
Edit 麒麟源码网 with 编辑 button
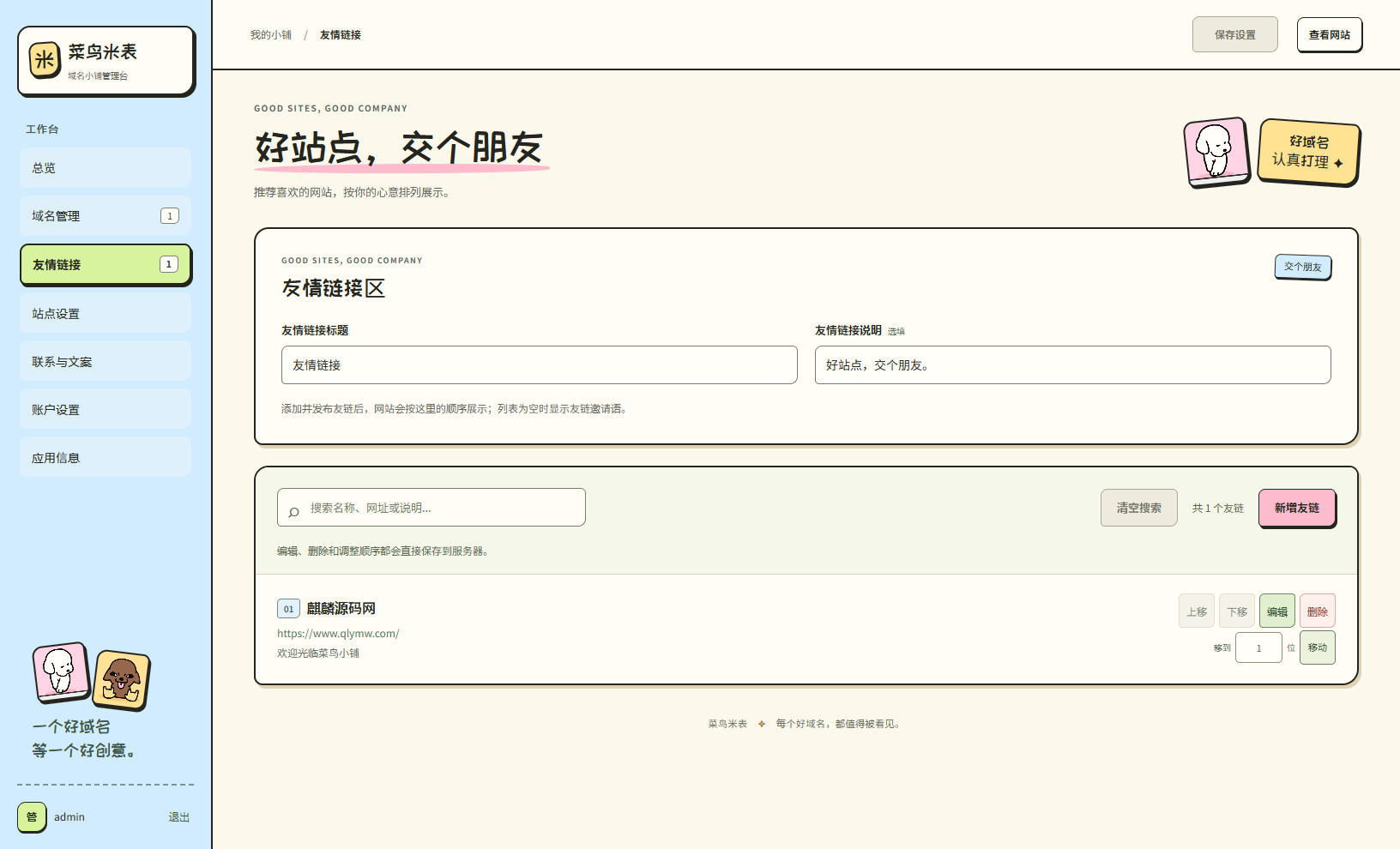(x=1277, y=611)
